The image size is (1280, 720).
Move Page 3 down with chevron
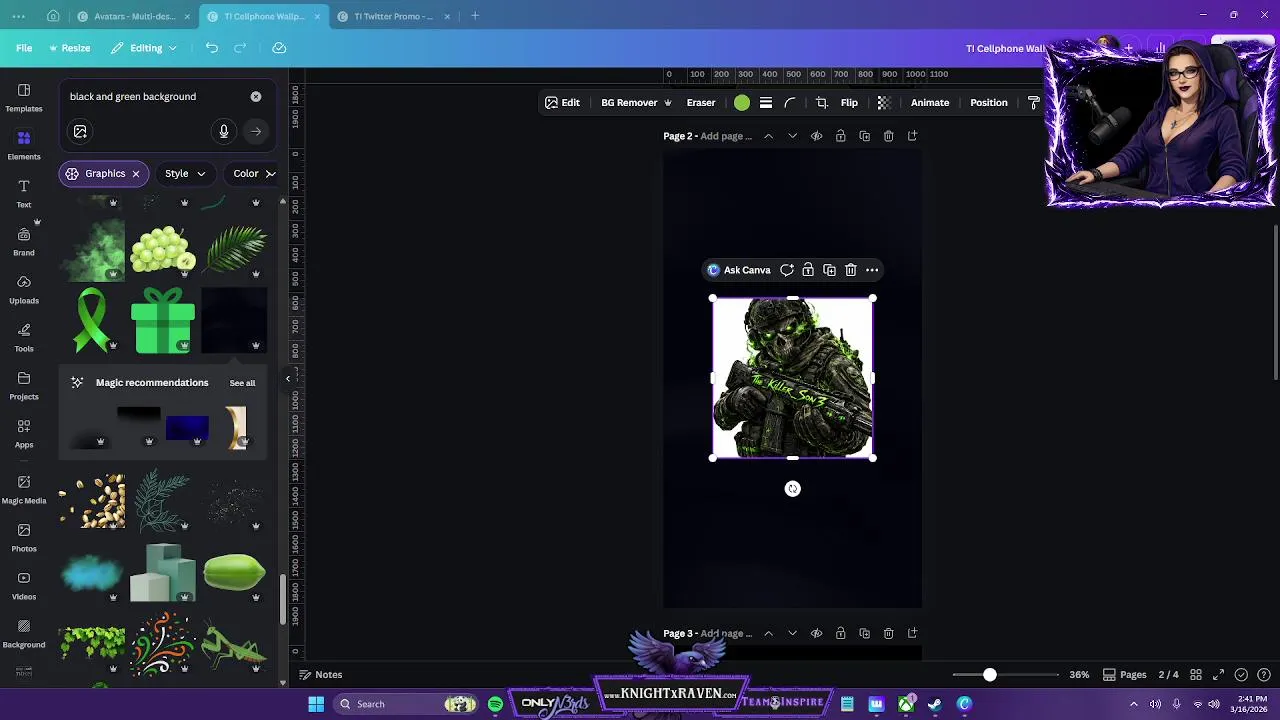pyautogui.click(x=793, y=634)
